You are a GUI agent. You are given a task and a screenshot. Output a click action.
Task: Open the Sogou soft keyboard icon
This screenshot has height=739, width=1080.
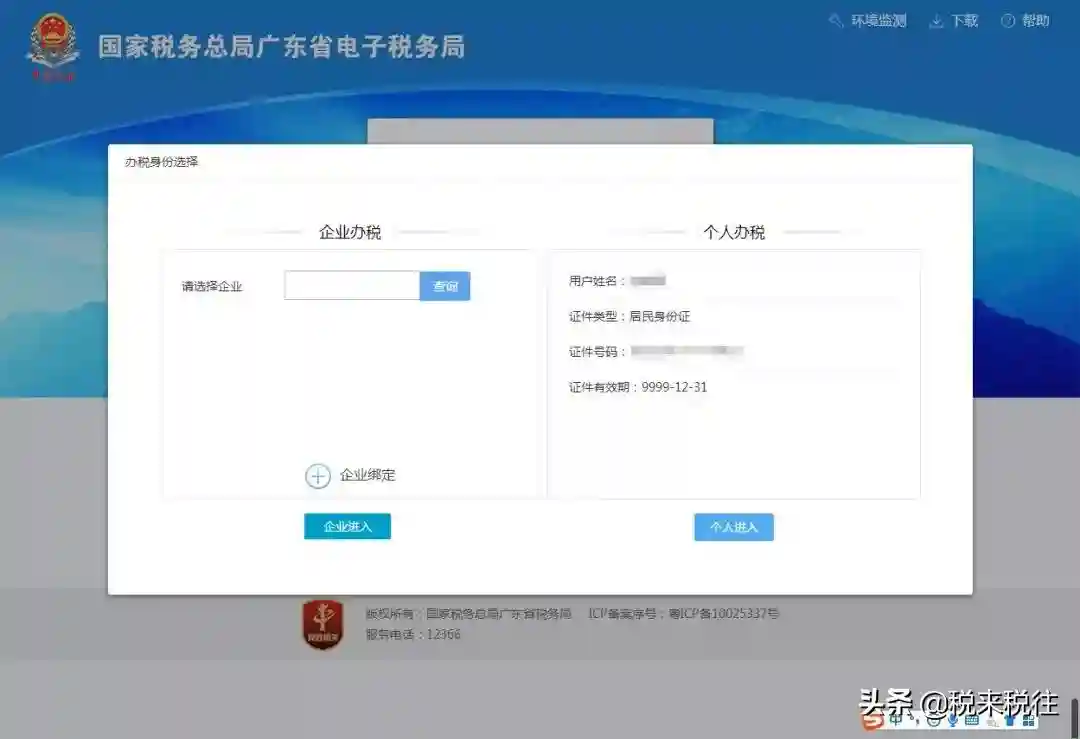(x=972, y=720)
